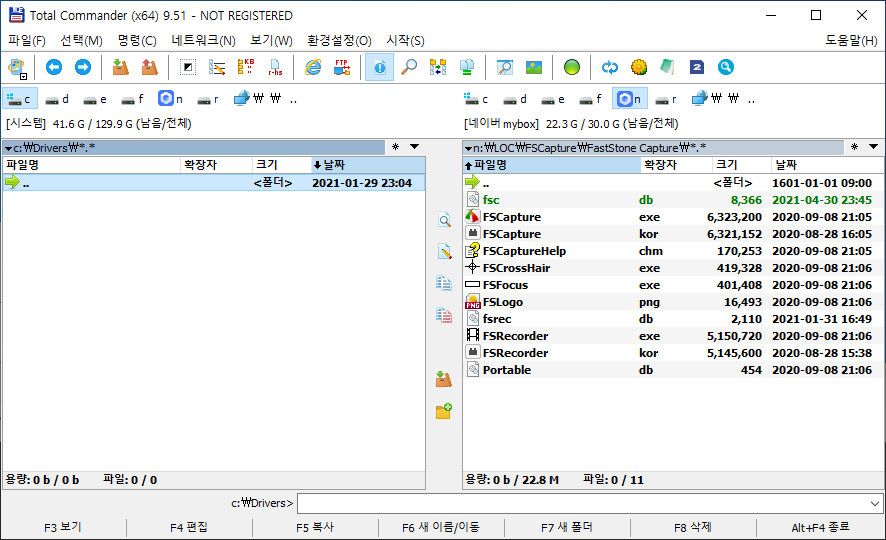
Task: Click the F7 새 폴더 button
Action: click(x=567, y=528)
